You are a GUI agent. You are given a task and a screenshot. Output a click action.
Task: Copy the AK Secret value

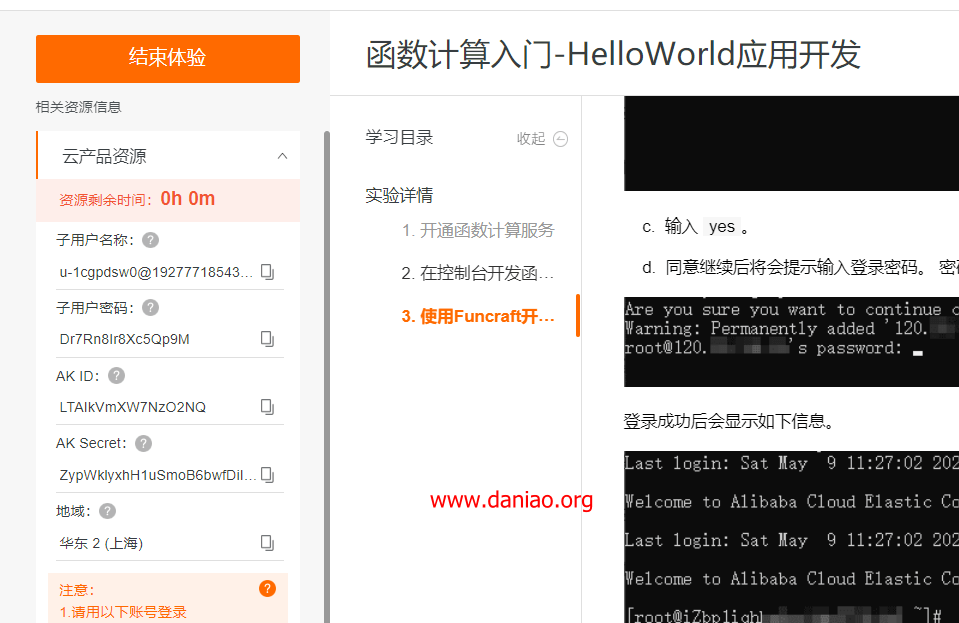(267, 474)
